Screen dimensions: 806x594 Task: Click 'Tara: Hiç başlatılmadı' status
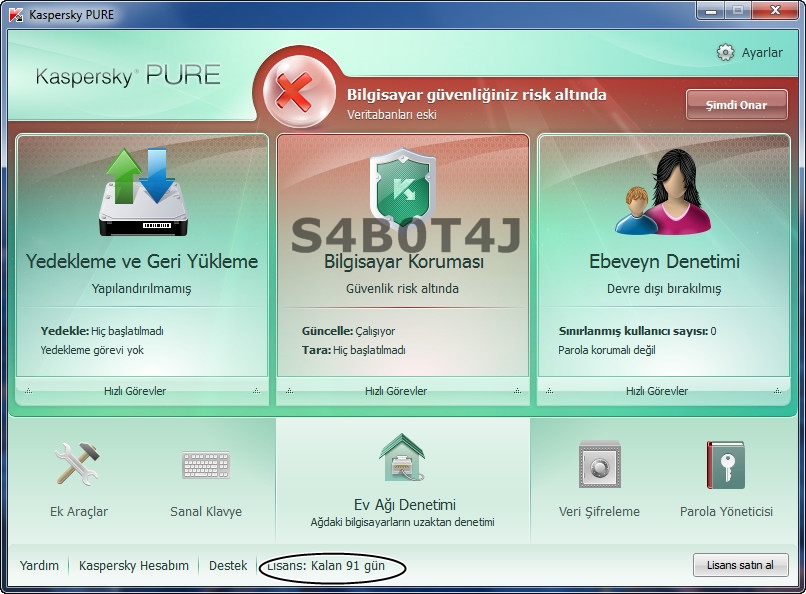pyautogui.click(x=354, y=350)
